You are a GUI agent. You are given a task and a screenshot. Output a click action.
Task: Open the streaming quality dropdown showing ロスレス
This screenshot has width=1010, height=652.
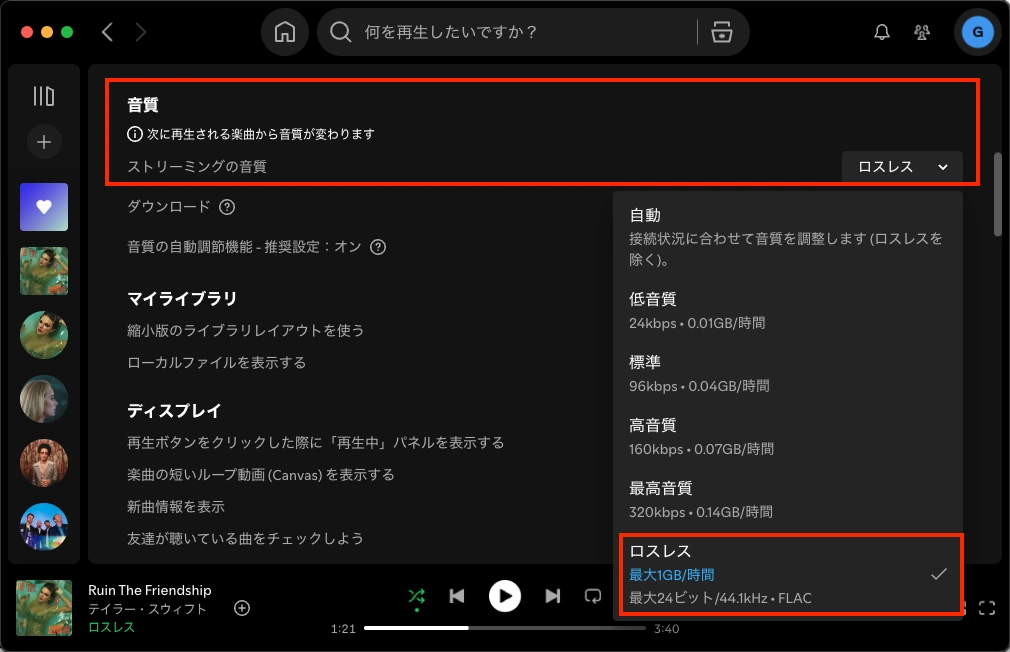902,166
